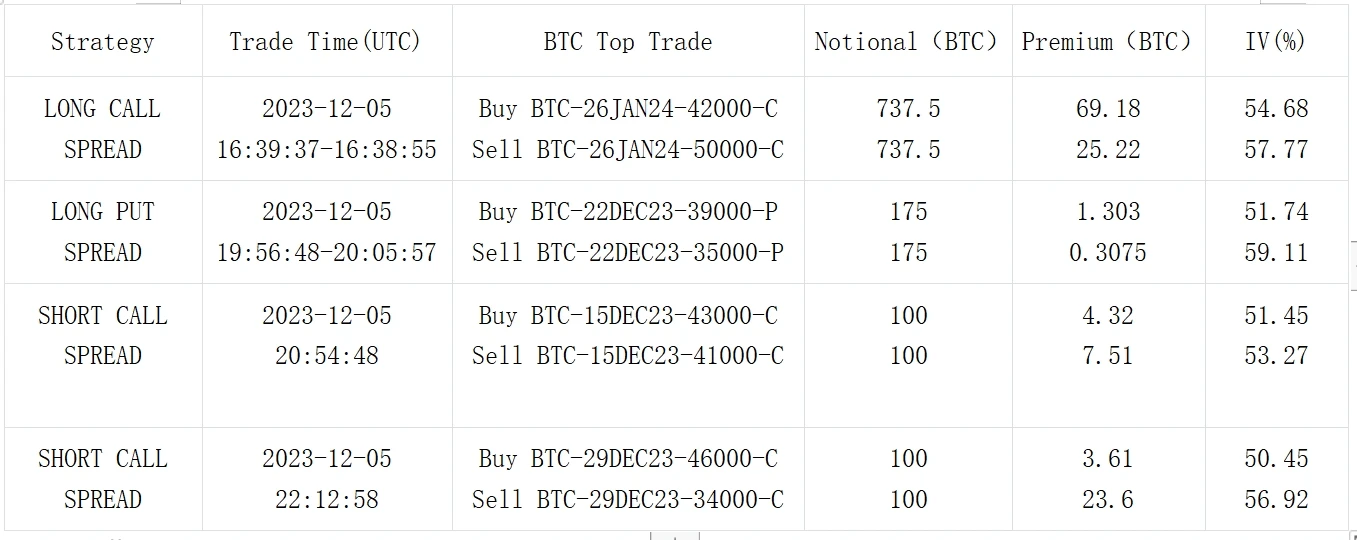Select the Sell BTC-26JAN24-50000-C trade entry

click(628, 150)
